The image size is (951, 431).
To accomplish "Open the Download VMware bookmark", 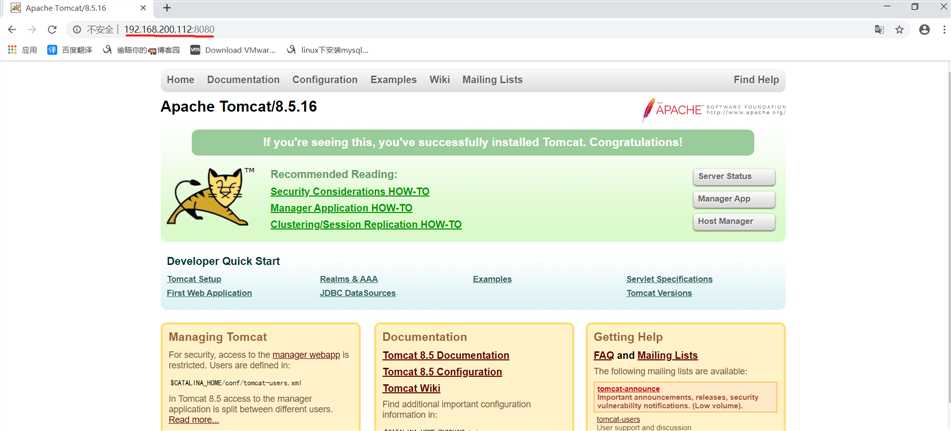I will (x=233, y=50).
